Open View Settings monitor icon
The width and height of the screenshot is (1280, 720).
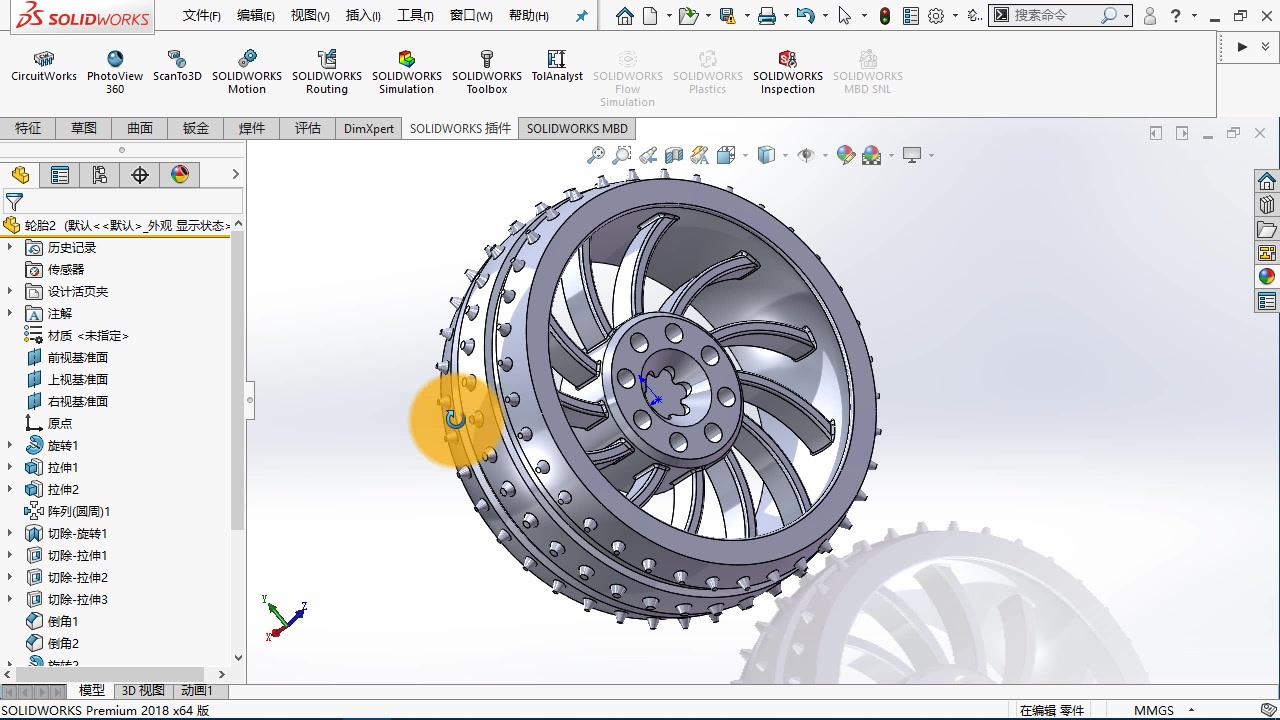coord(912,155)
